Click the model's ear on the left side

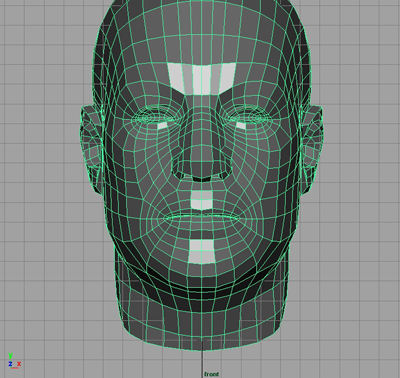coord(91,147)
